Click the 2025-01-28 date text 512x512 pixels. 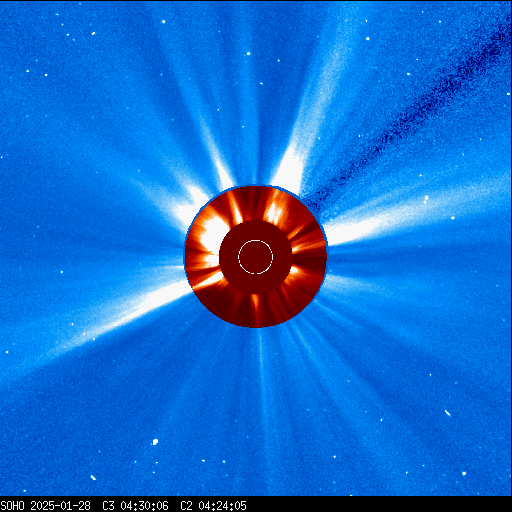click(x=60, y=506)
